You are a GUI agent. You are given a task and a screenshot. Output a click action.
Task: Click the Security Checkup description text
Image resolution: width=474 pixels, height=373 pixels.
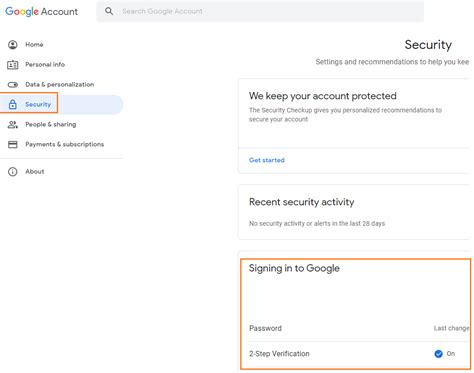click(x=345, y=115)
